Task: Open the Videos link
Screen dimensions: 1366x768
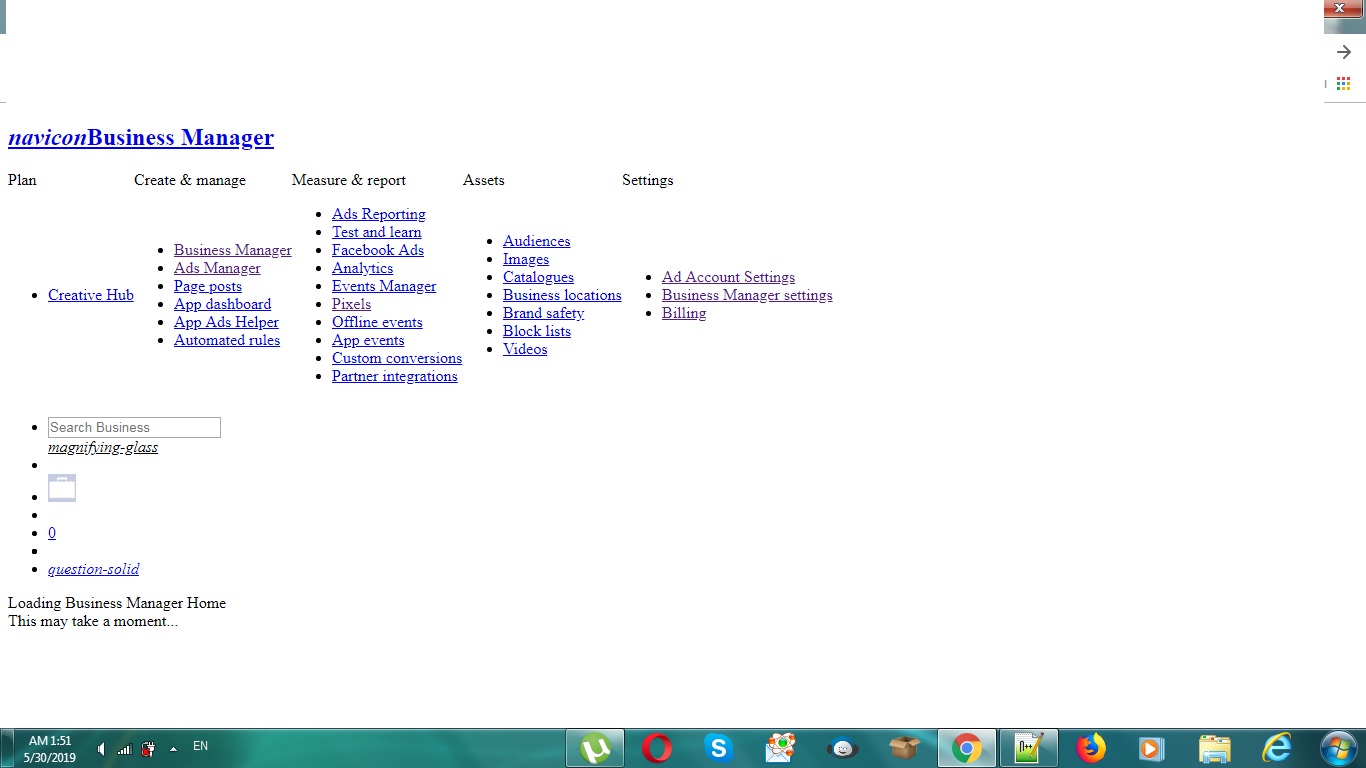Action: tap(525, 349)
